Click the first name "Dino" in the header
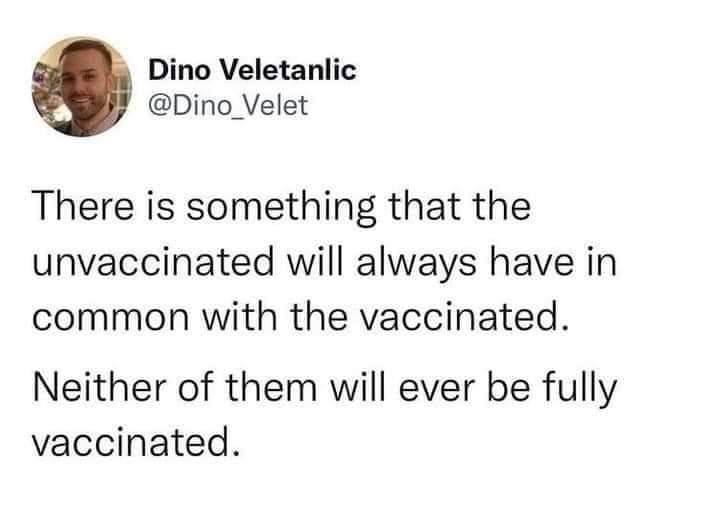This screenshot has width=720, height=510. 178,70
